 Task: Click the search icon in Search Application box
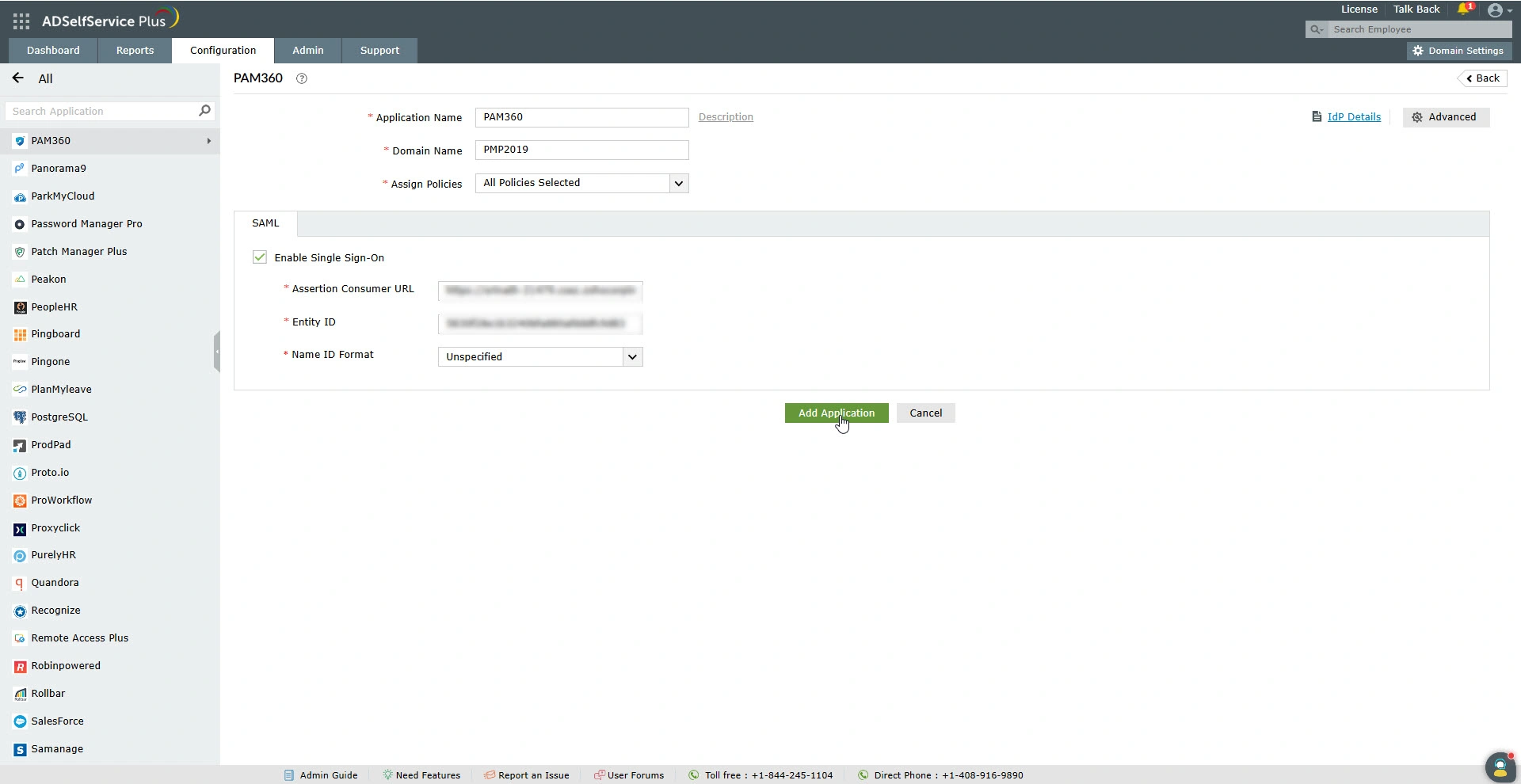[x=204, y=111]
